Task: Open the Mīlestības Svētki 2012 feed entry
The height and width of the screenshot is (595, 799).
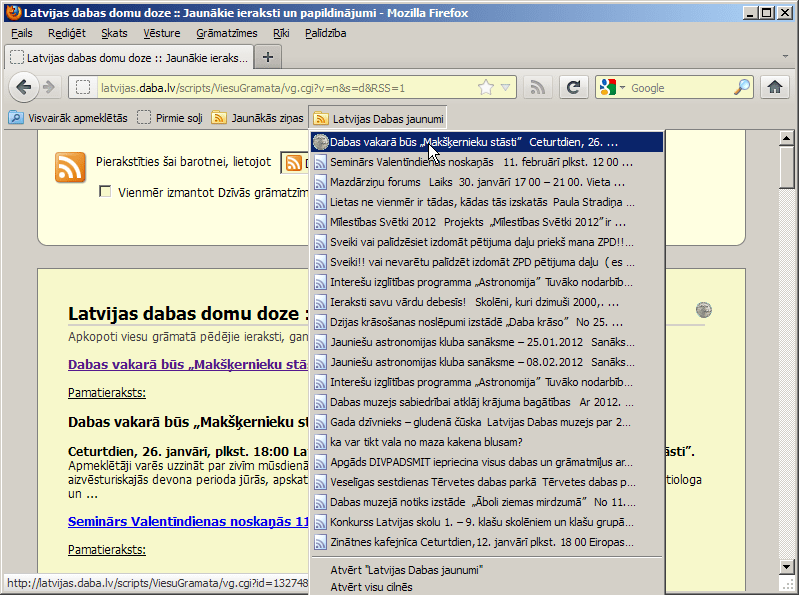Action: point(487,222)
